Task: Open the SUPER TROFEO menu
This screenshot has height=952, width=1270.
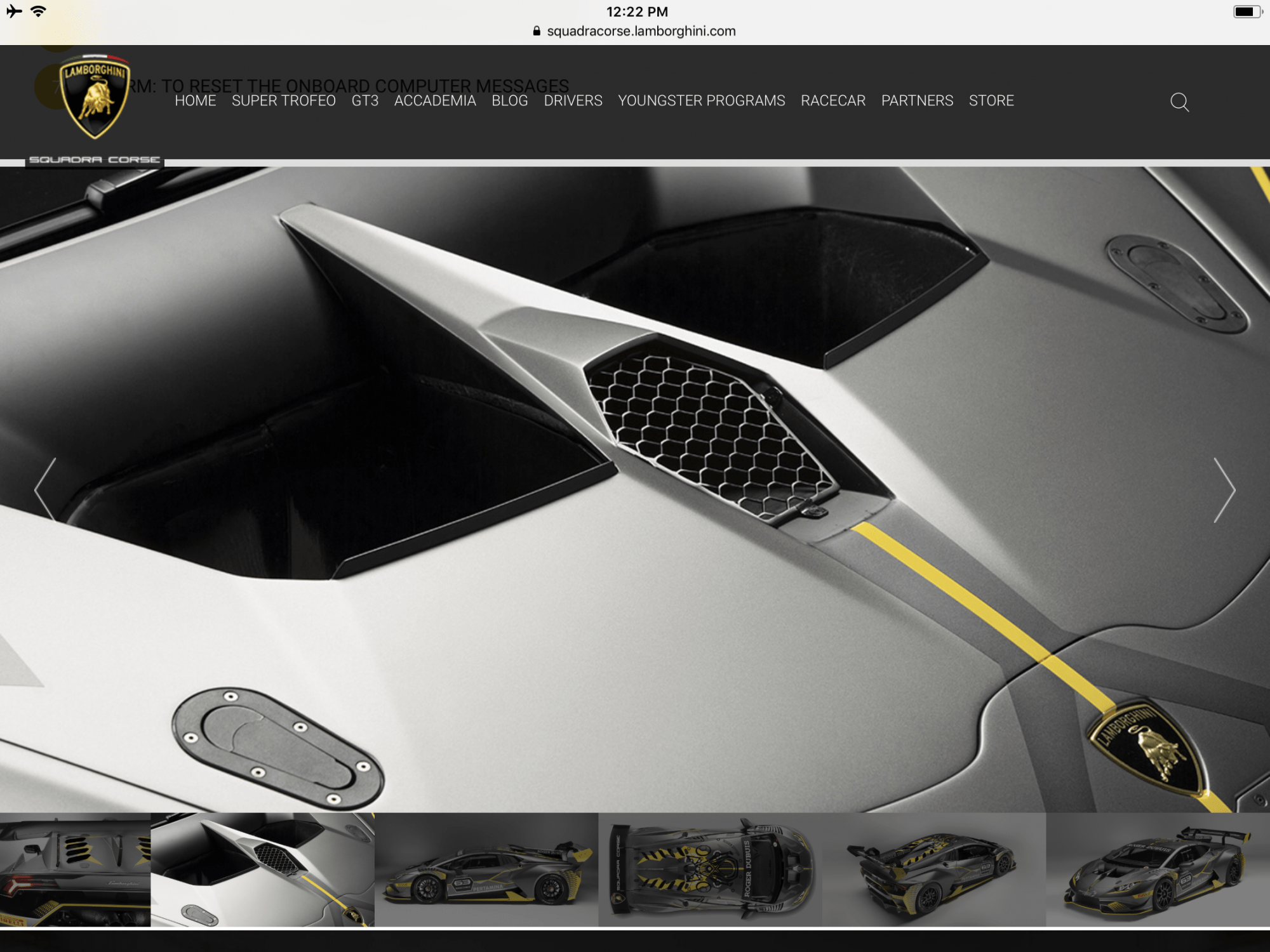Action: point(283,101)
